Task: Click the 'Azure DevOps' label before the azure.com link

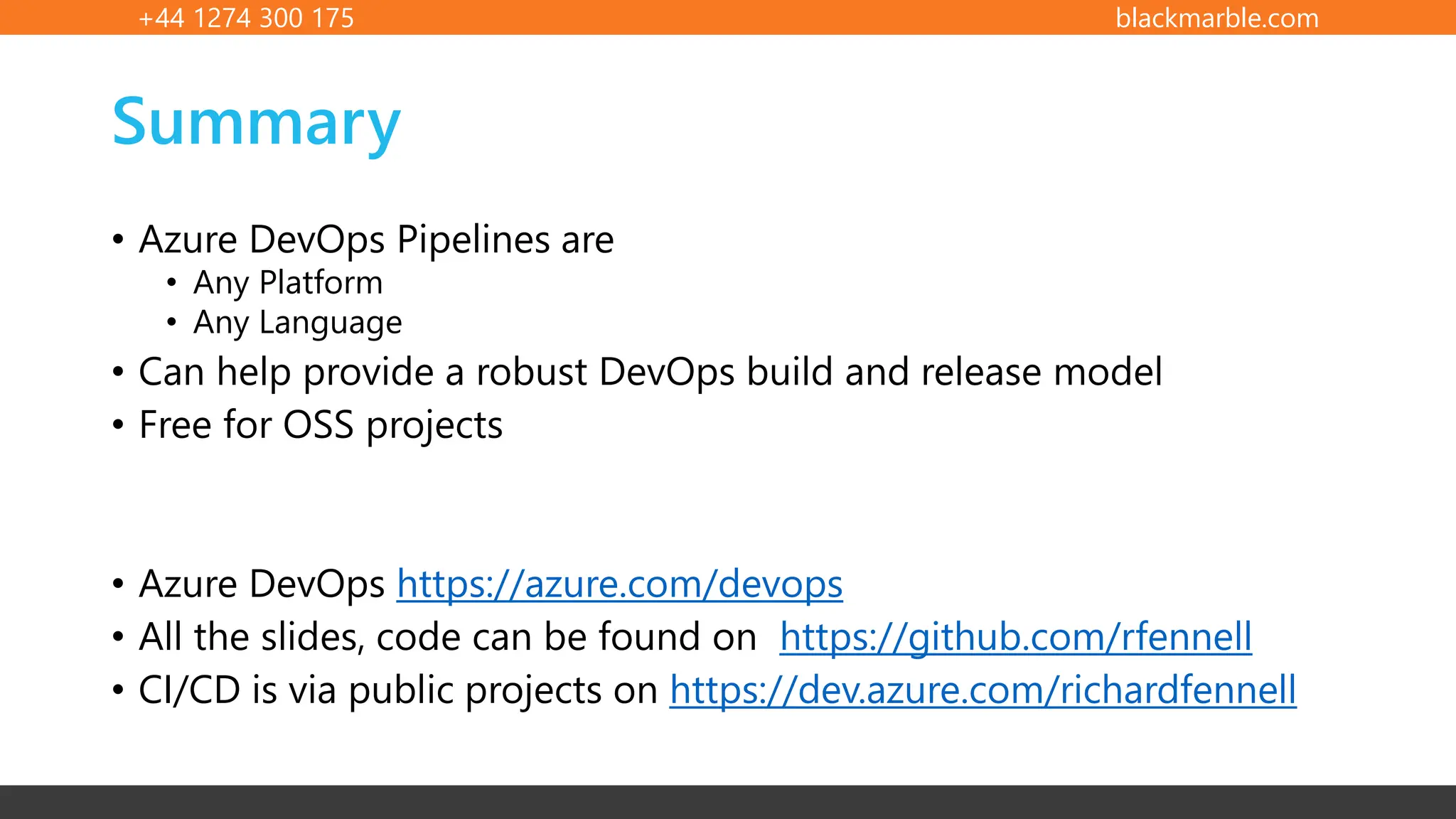Action: (x=262, y=584)
